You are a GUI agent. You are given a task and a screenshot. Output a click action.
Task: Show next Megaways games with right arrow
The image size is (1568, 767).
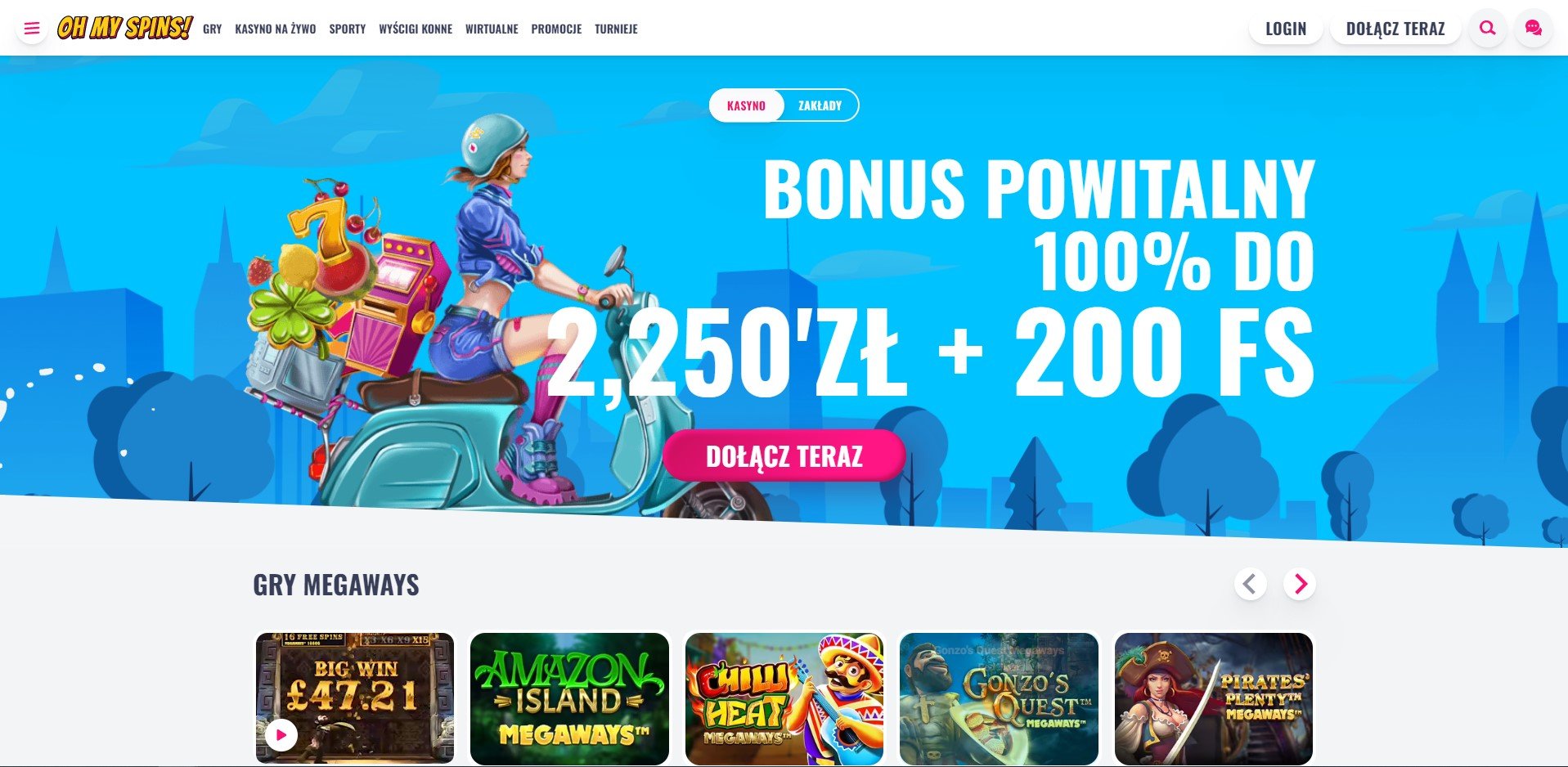point(1300,584)
